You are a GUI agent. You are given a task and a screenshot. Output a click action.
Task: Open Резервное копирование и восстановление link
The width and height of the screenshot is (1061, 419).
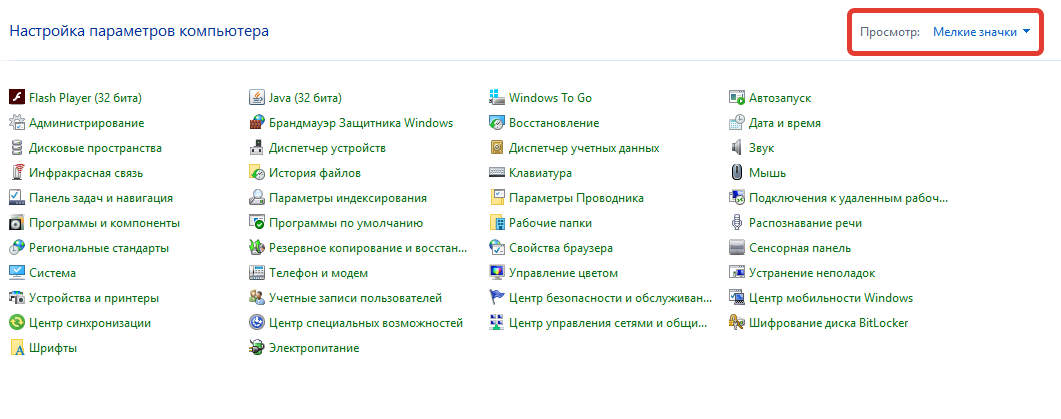pyautogui.click(x=368, y=248)
